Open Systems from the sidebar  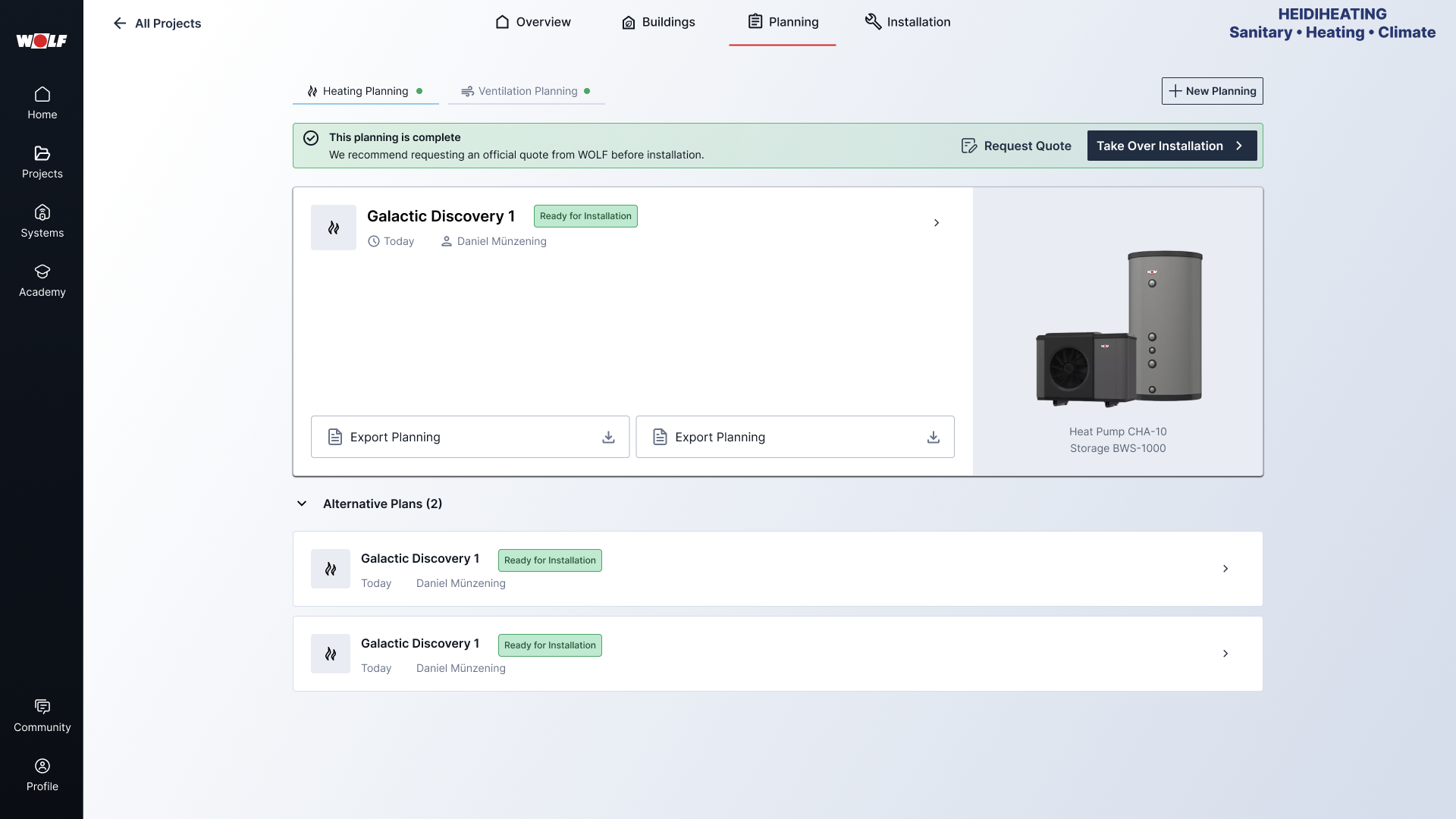(x=42, y=220)
